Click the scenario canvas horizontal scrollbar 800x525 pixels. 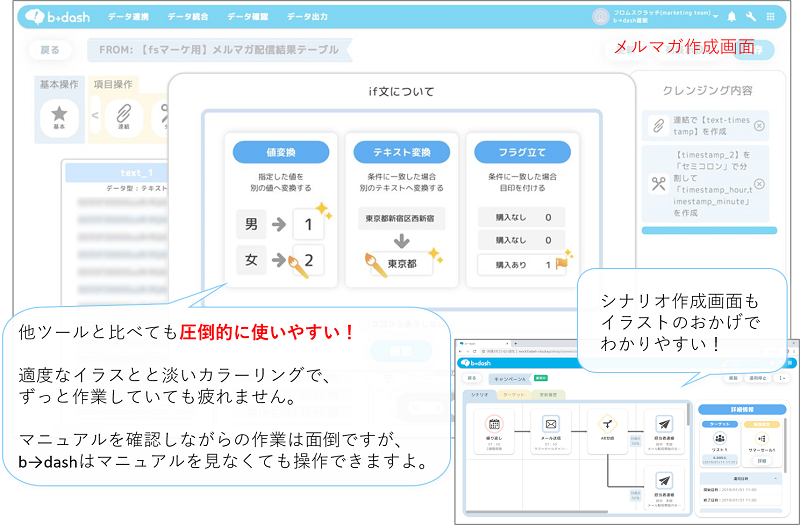click(x=537, y=511)
